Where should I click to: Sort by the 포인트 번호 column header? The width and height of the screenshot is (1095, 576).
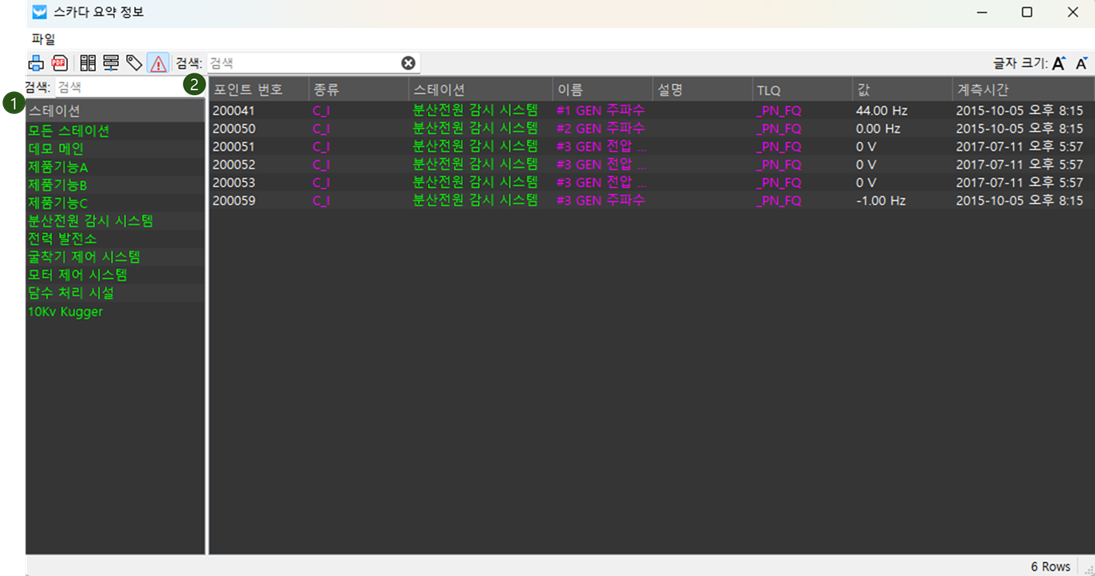pyautogui.click(x=248, y=90)
